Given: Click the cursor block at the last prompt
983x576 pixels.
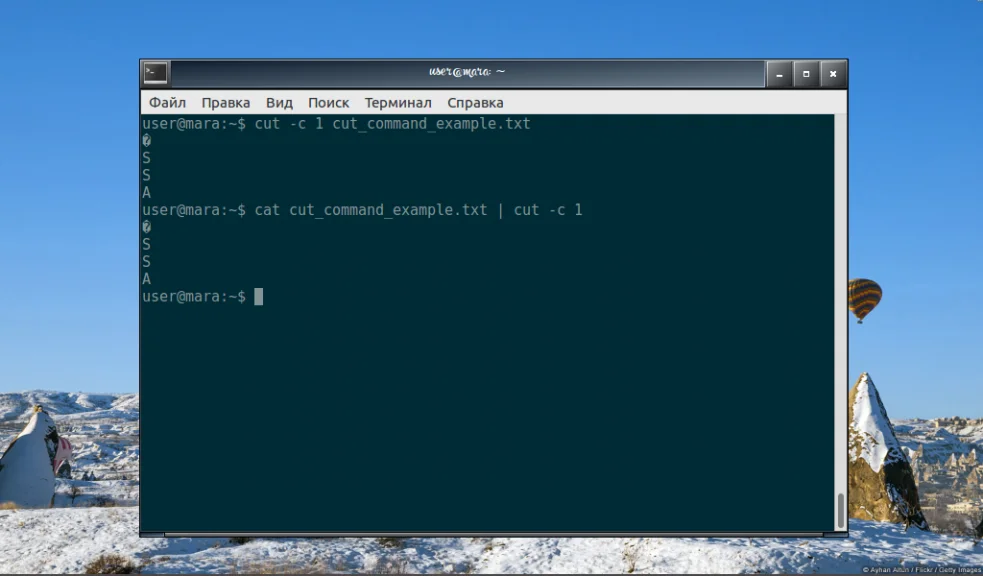Looking at the screenshot, I should pyautogui.click(x=258, y=296).
